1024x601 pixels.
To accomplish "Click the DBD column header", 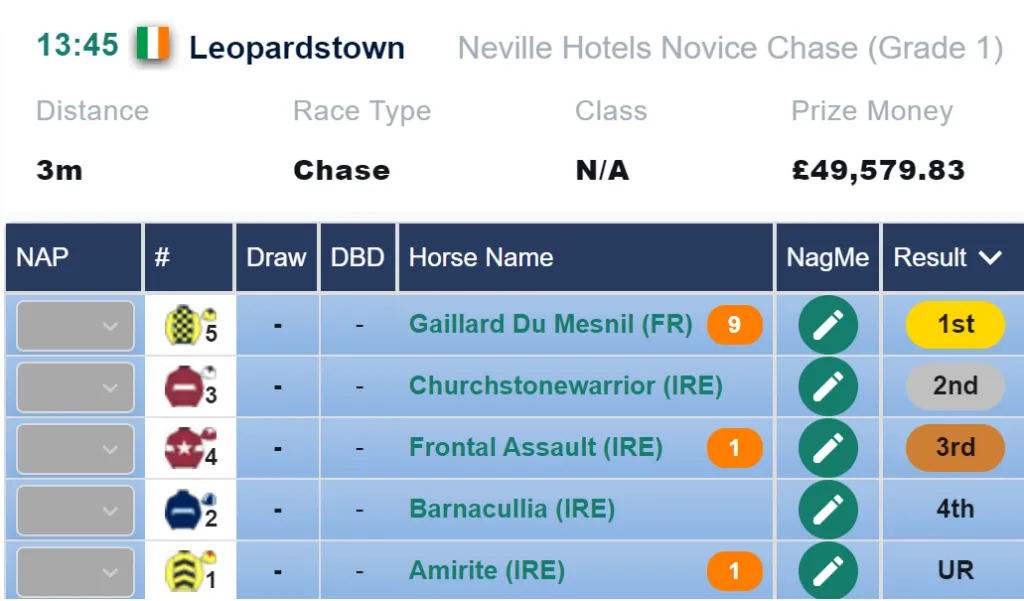I will (x=358, y=257).
